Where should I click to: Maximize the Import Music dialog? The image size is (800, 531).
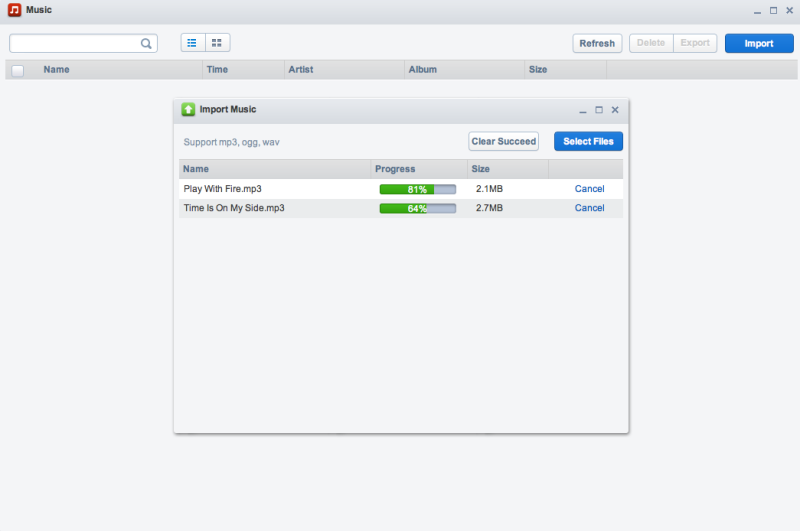click(599, 110)
